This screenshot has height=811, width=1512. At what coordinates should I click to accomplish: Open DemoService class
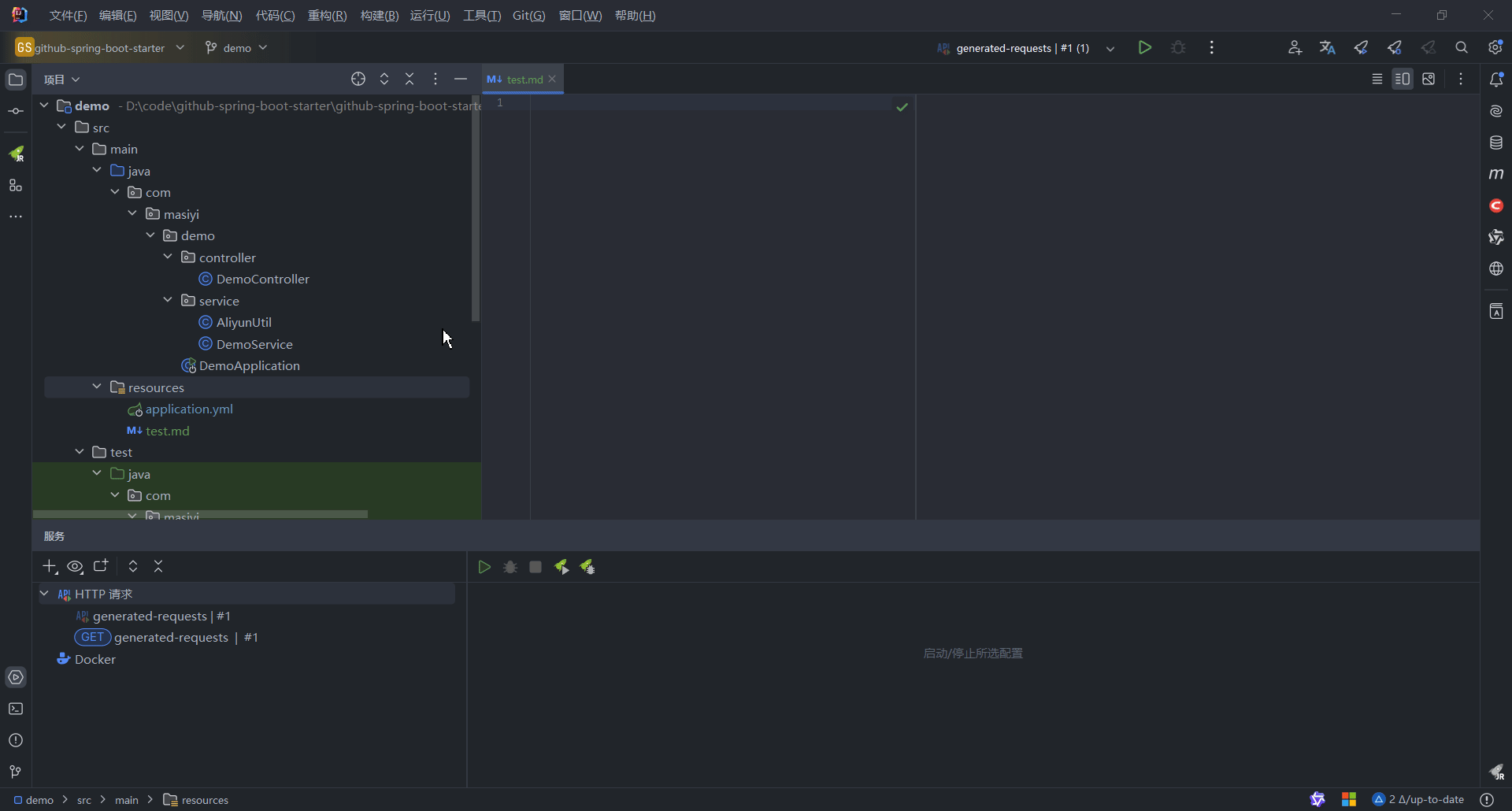[246, 344]
